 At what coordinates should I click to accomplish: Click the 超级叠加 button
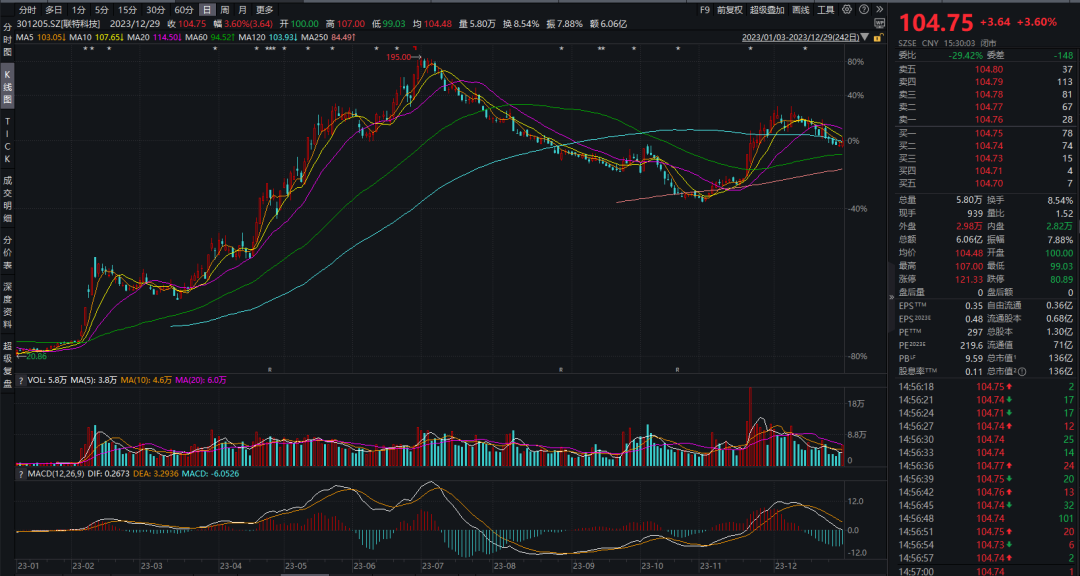[767, 10]
